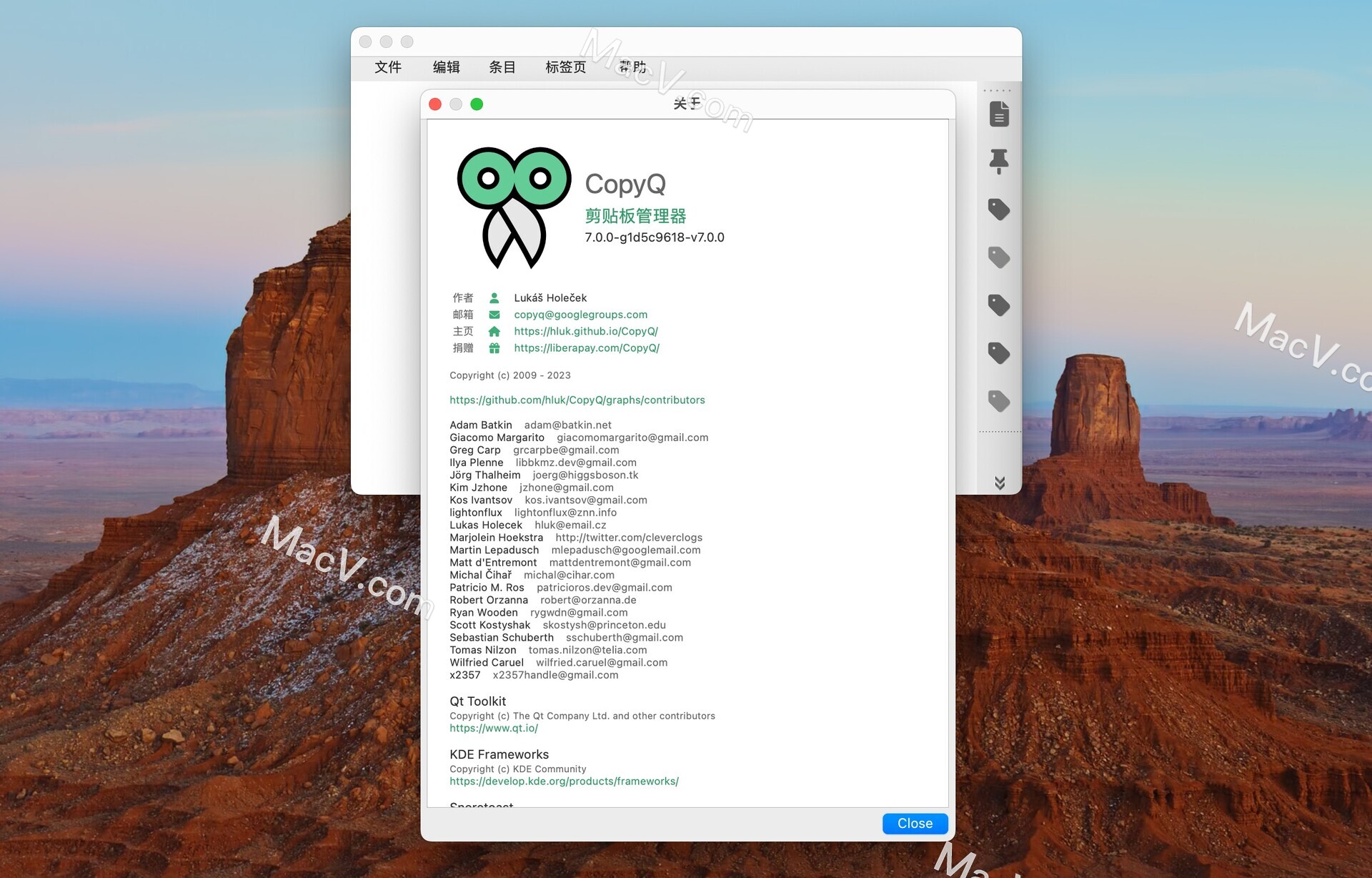The image size is (1372, 878).
Task: Click contributor name Kos Ivantsov
Action: pyautogui.click(x=481, y=500)
